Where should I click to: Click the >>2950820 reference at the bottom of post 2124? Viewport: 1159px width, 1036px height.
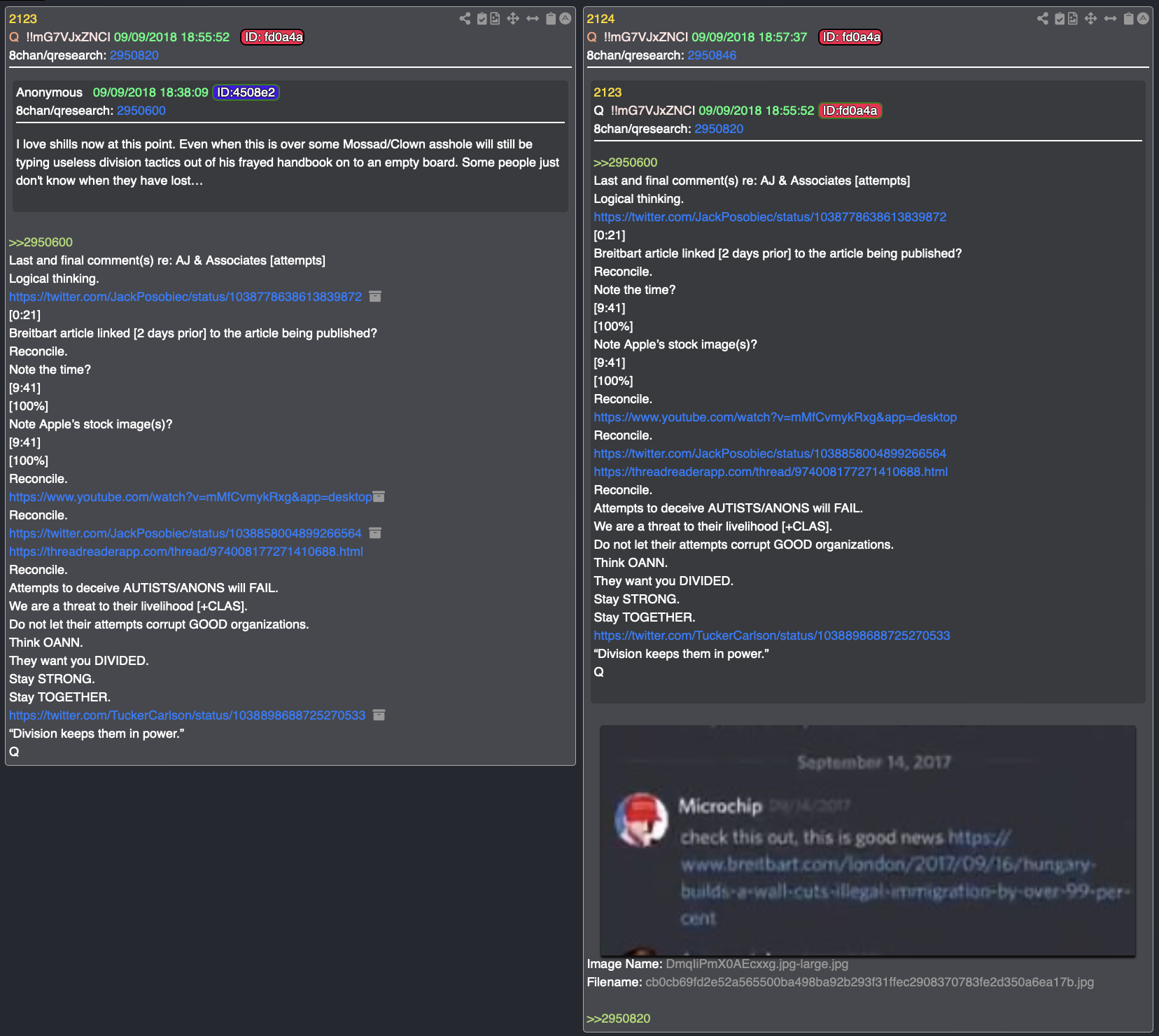[619, 1018]
